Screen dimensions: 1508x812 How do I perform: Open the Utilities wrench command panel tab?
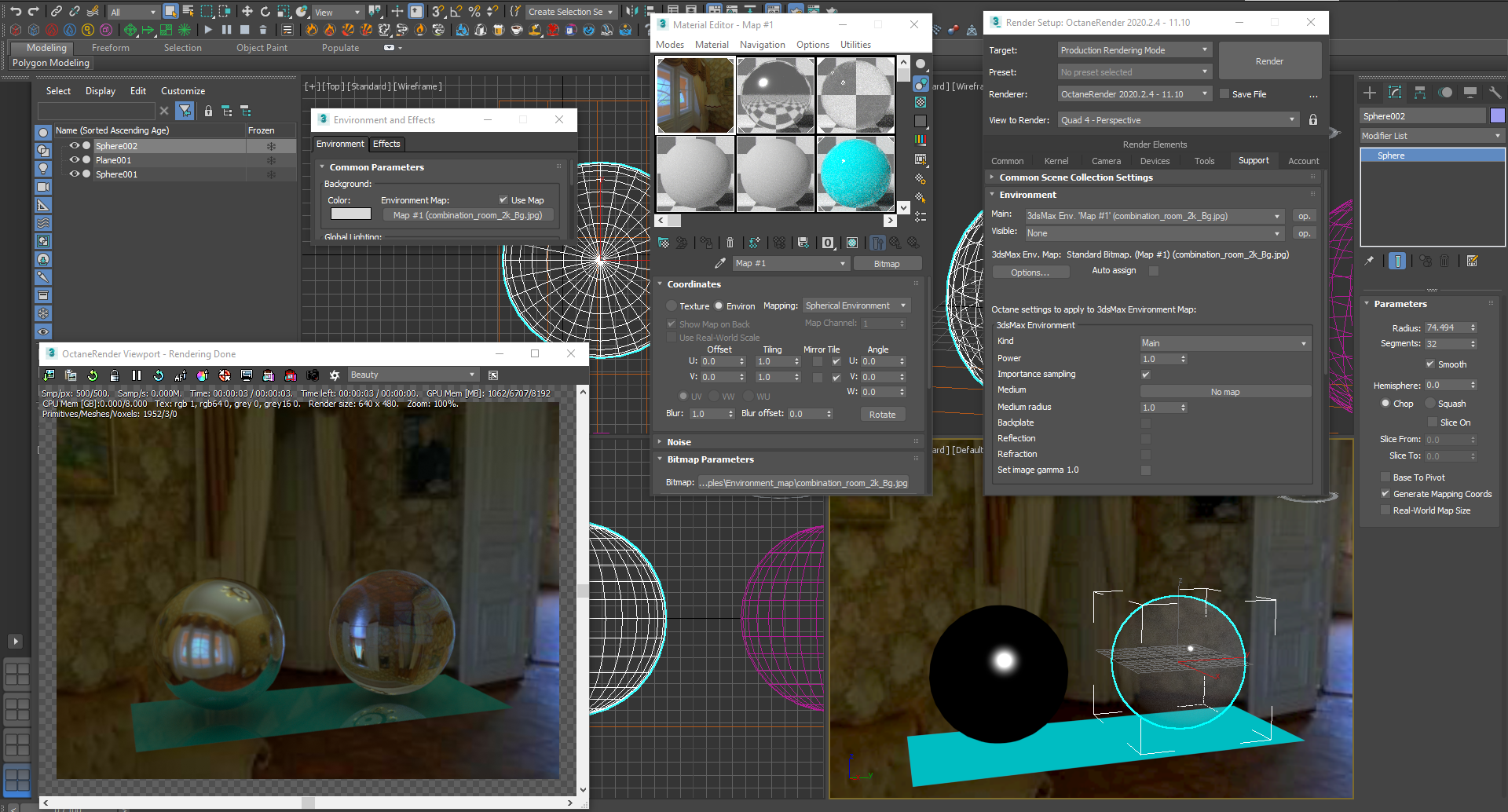click(x=1495, y=93)
